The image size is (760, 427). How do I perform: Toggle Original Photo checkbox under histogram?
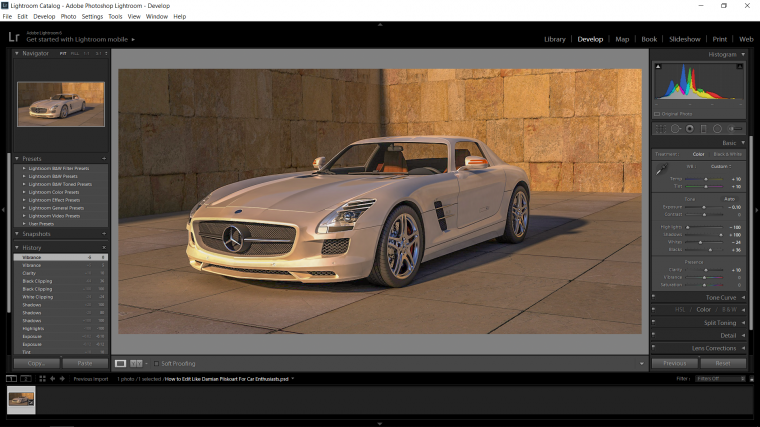coord(657,114)
